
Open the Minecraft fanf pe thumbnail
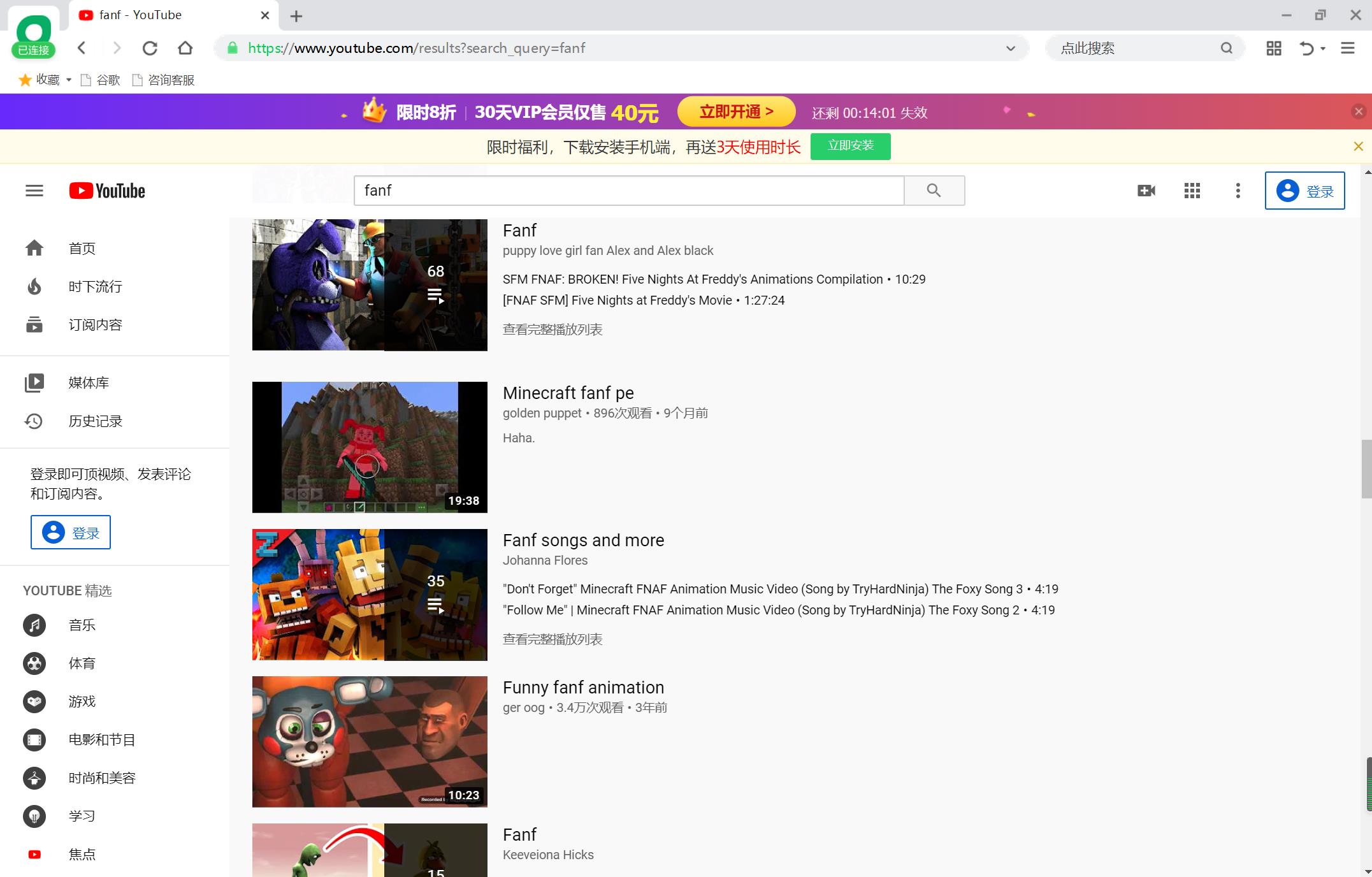370,447
